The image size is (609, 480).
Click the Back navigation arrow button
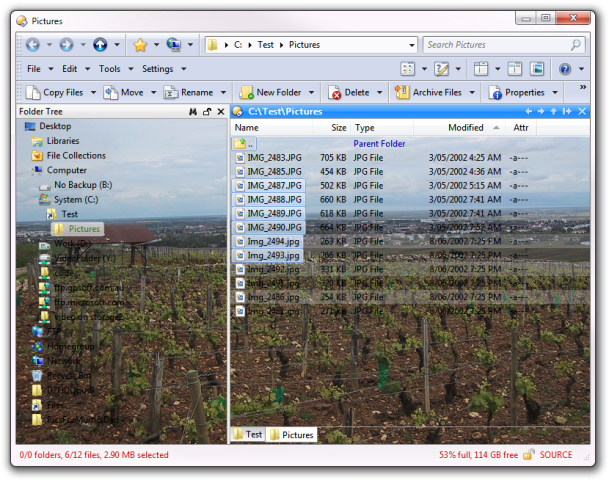(33, 45)
